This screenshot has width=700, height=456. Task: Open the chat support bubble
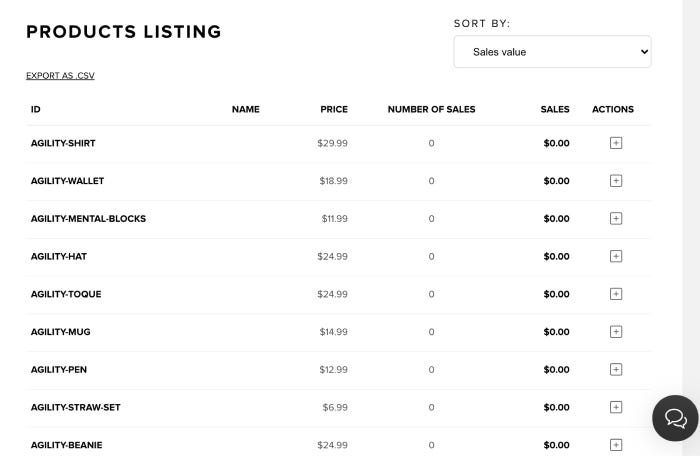click(675, 418)
